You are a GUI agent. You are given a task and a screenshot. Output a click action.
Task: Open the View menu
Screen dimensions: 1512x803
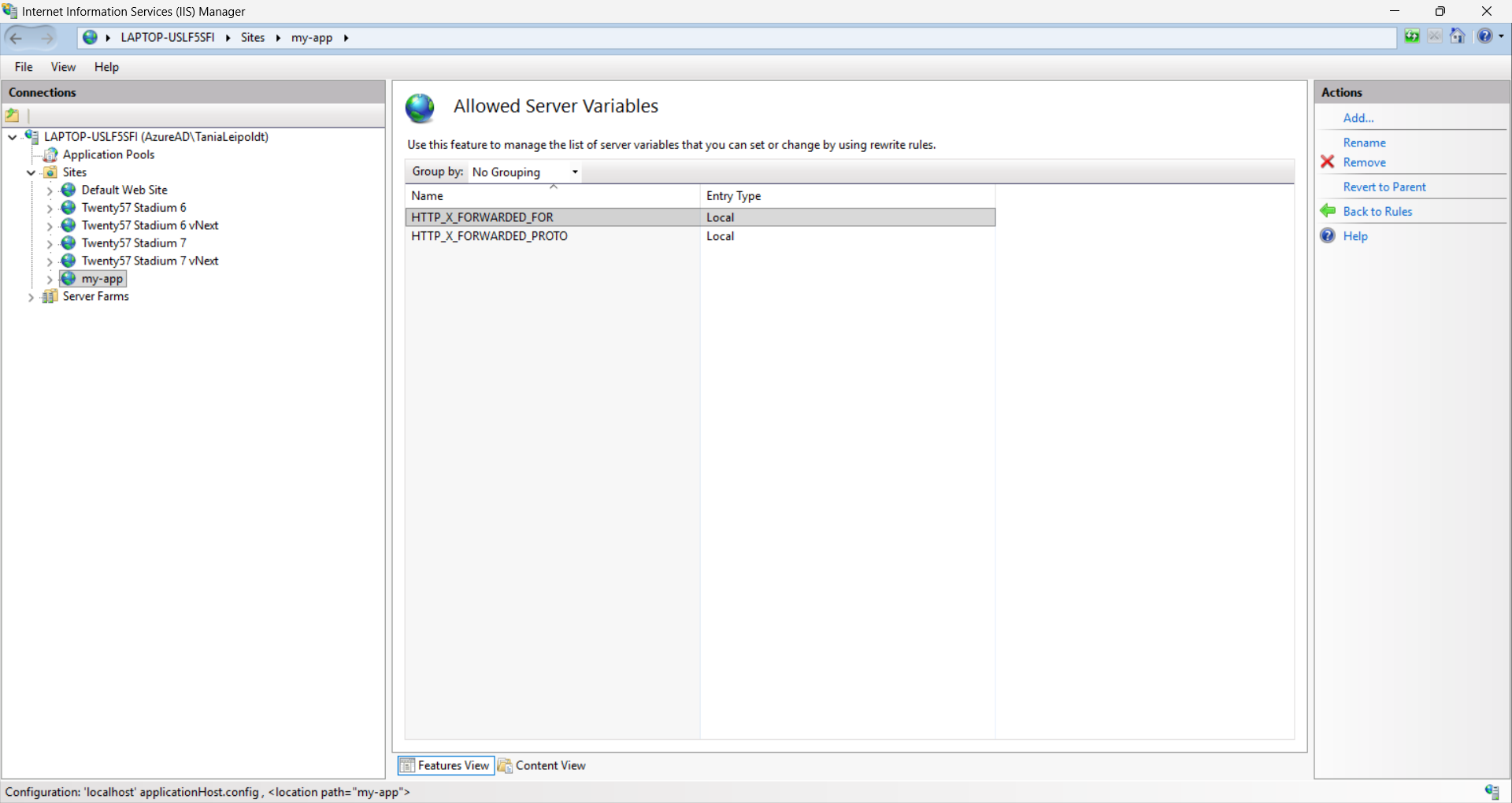(x=63, y=67)
